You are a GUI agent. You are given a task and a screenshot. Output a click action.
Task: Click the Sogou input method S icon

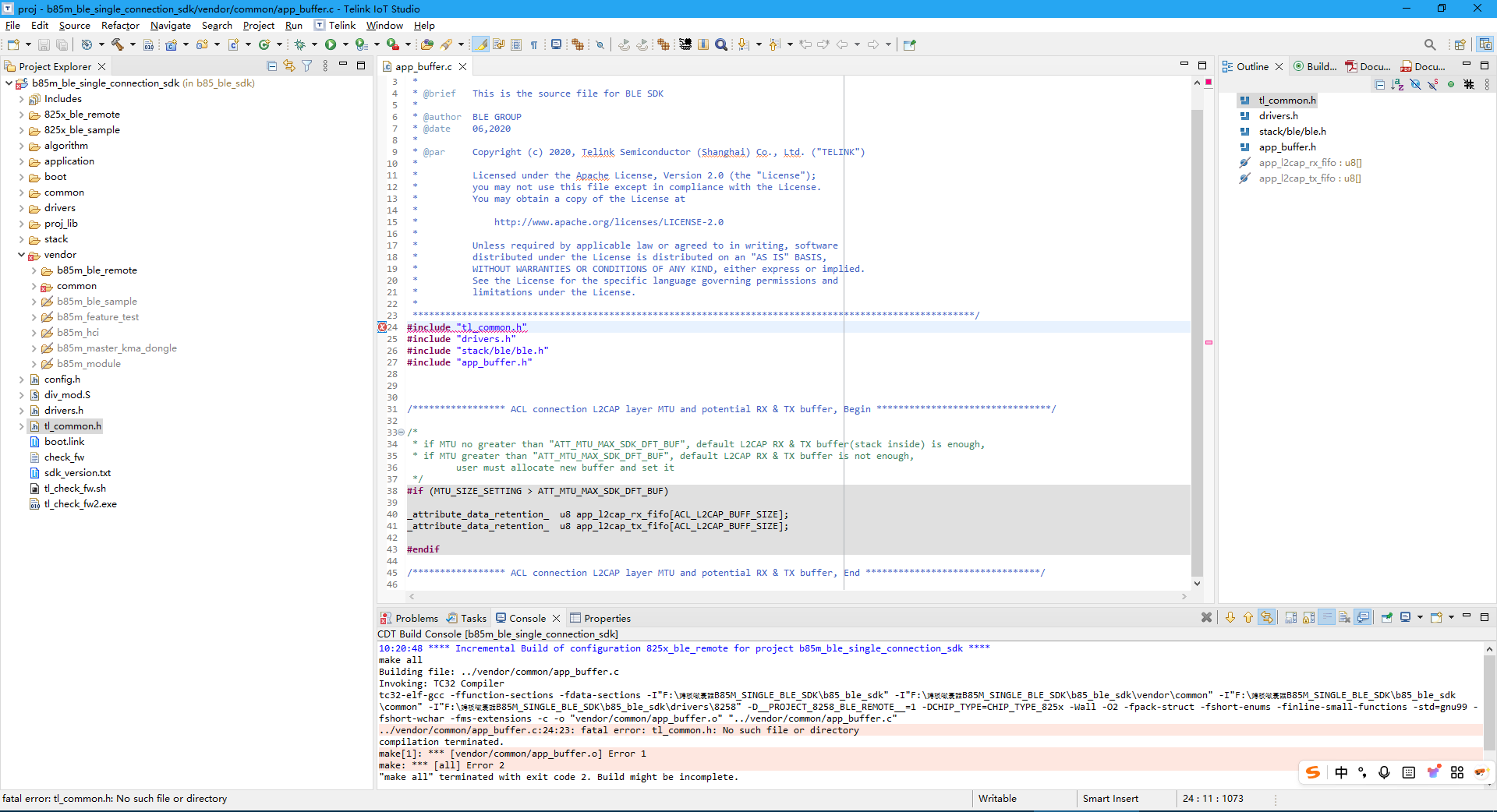1313,772
